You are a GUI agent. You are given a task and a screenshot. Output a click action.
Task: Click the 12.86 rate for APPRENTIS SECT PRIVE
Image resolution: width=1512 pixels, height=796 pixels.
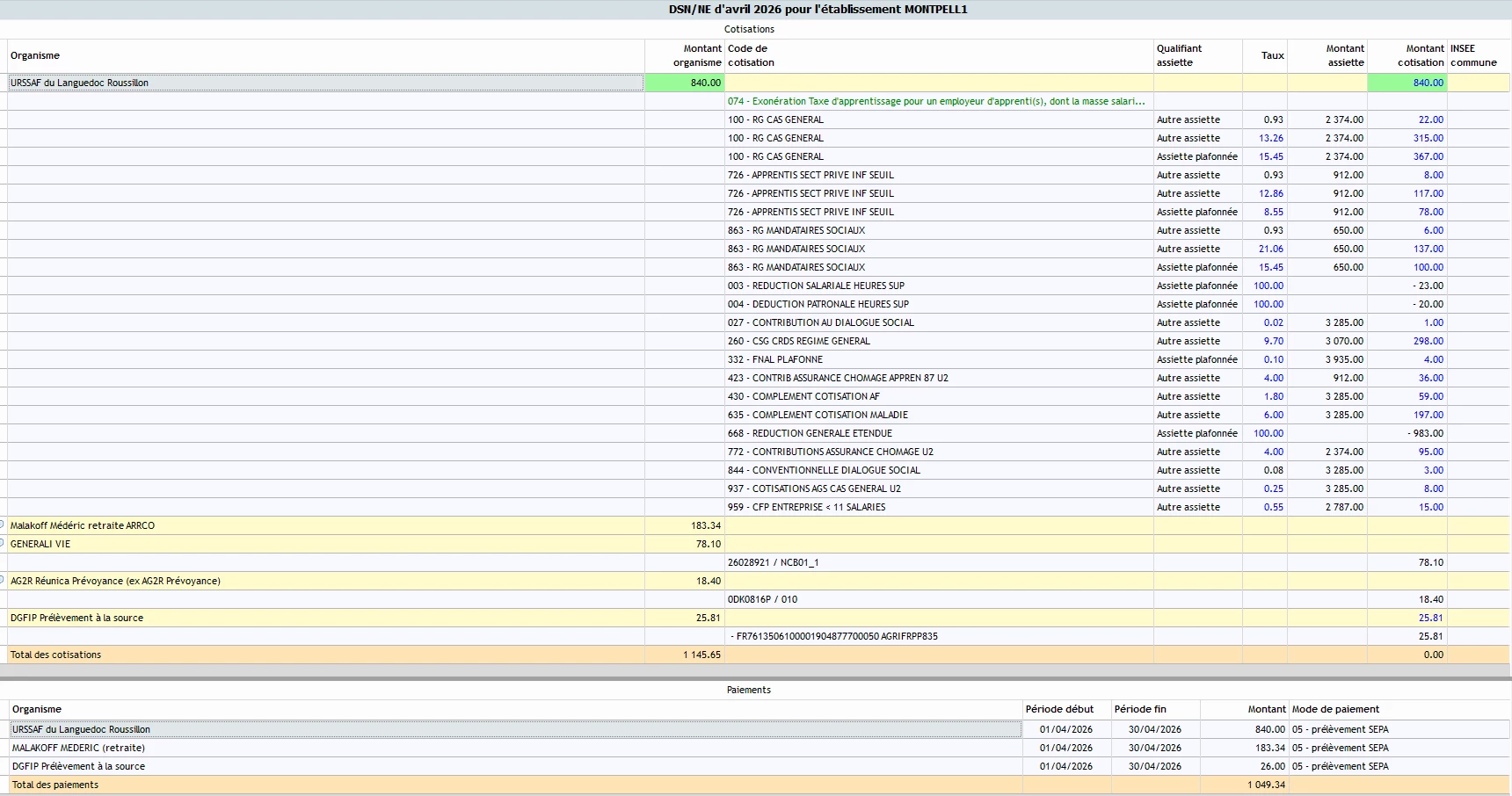(x=1271, y=193)
